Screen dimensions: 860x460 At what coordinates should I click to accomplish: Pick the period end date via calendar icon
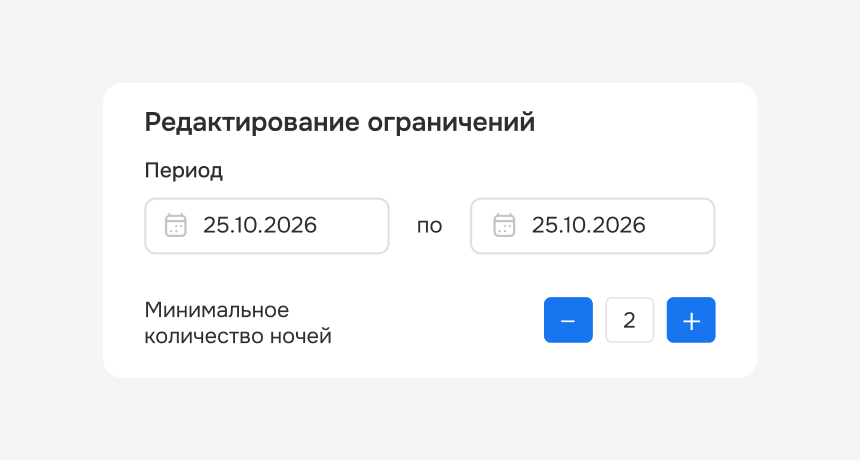click(x=504, y=225)
